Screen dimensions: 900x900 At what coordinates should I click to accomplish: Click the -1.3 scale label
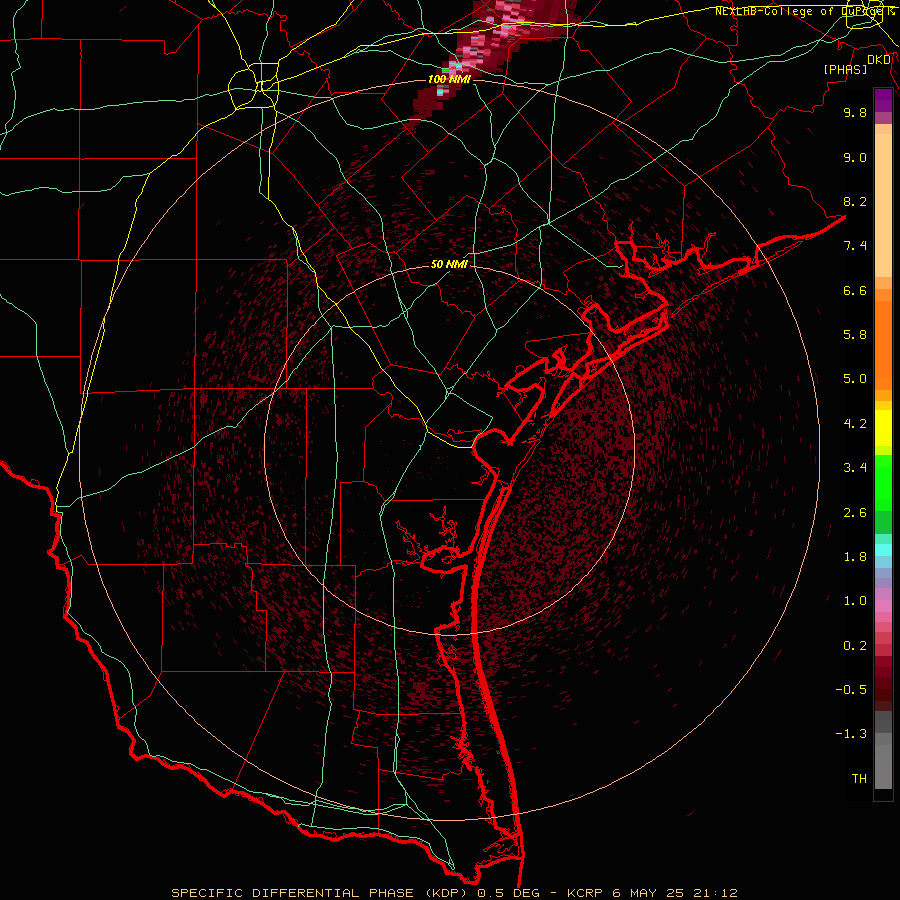click(x=851, y=734)
